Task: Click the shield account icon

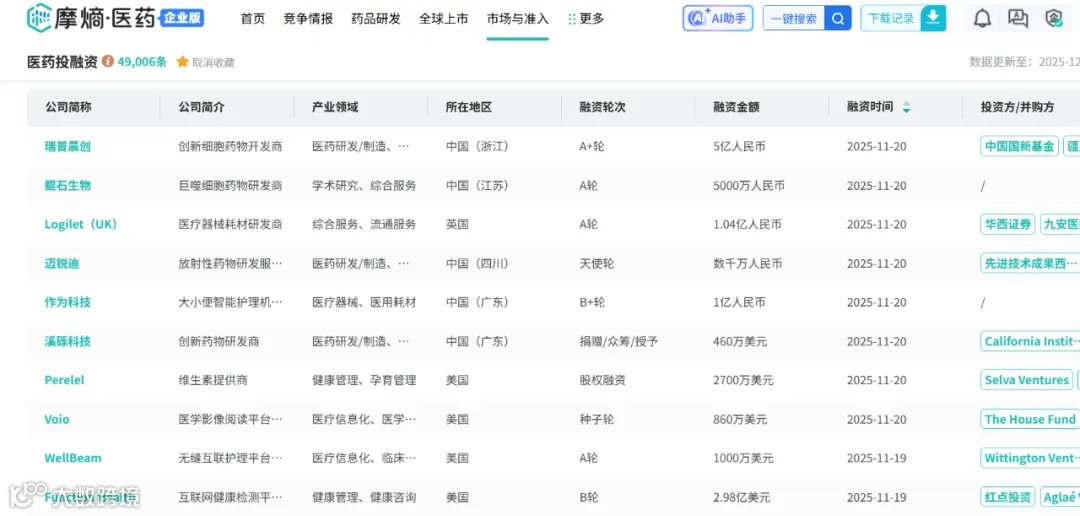Action: (x=1054, y=19)
